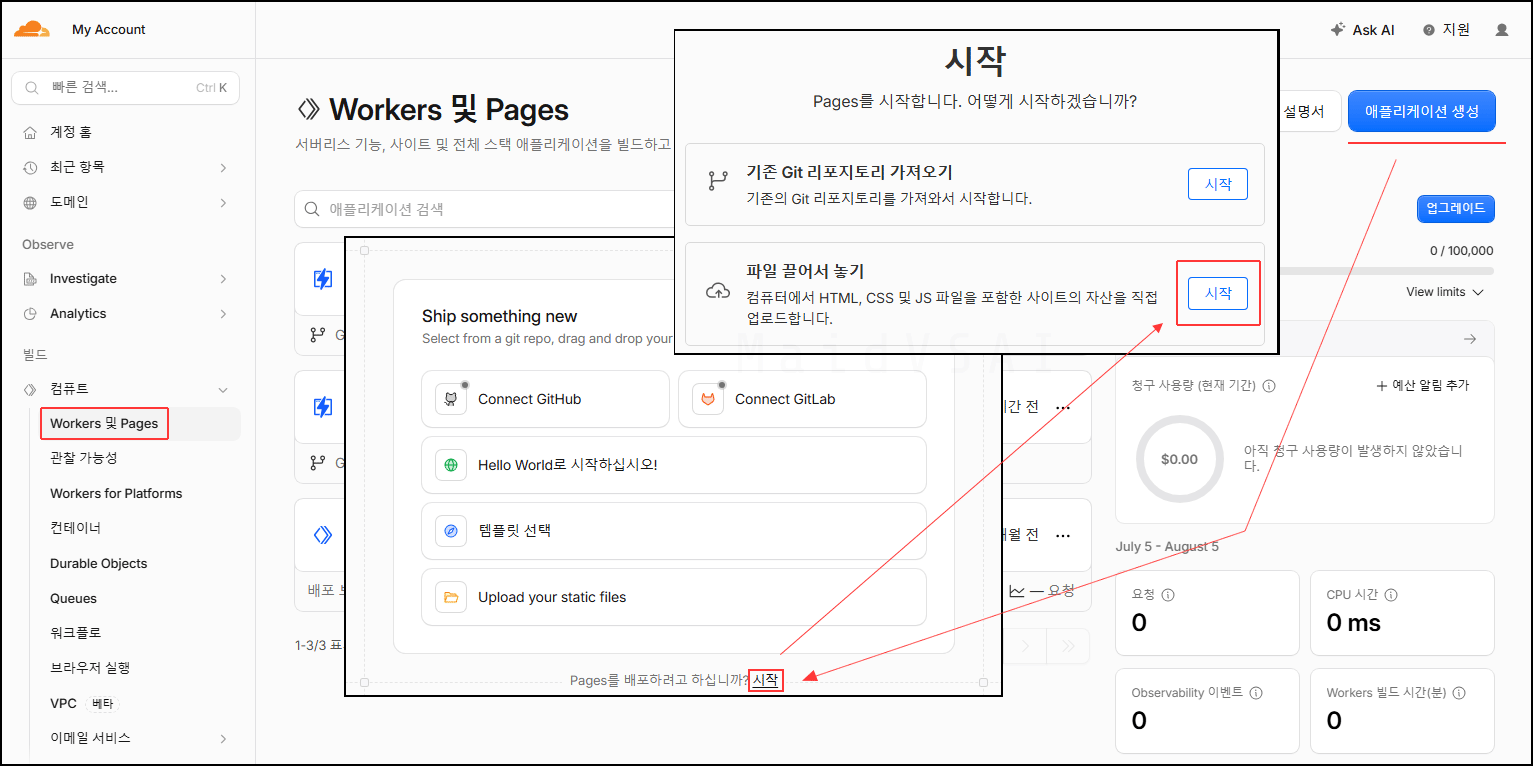Click the My Account label

coord(109,30)
